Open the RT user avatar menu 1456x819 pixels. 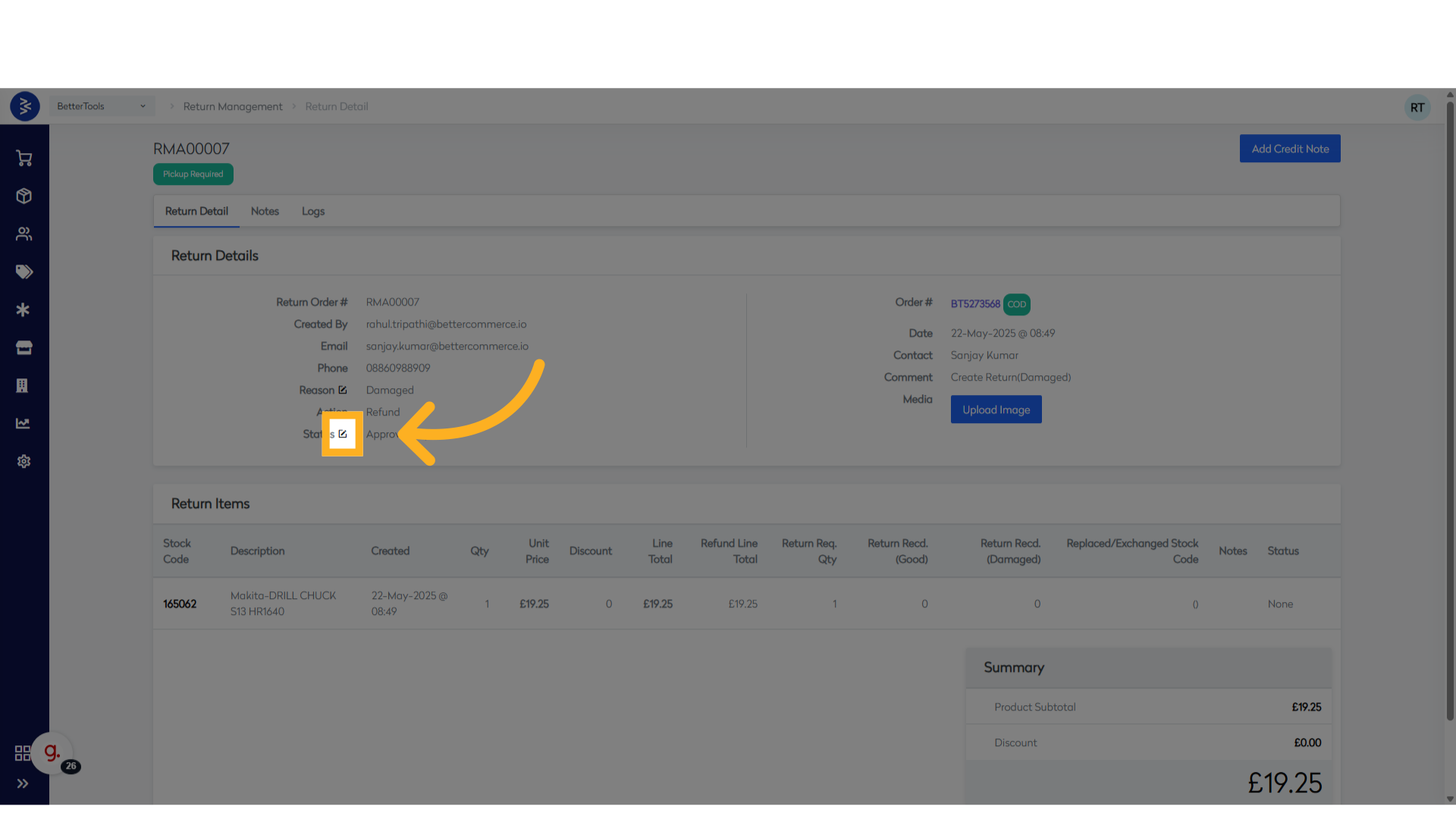pos(1417,108)
